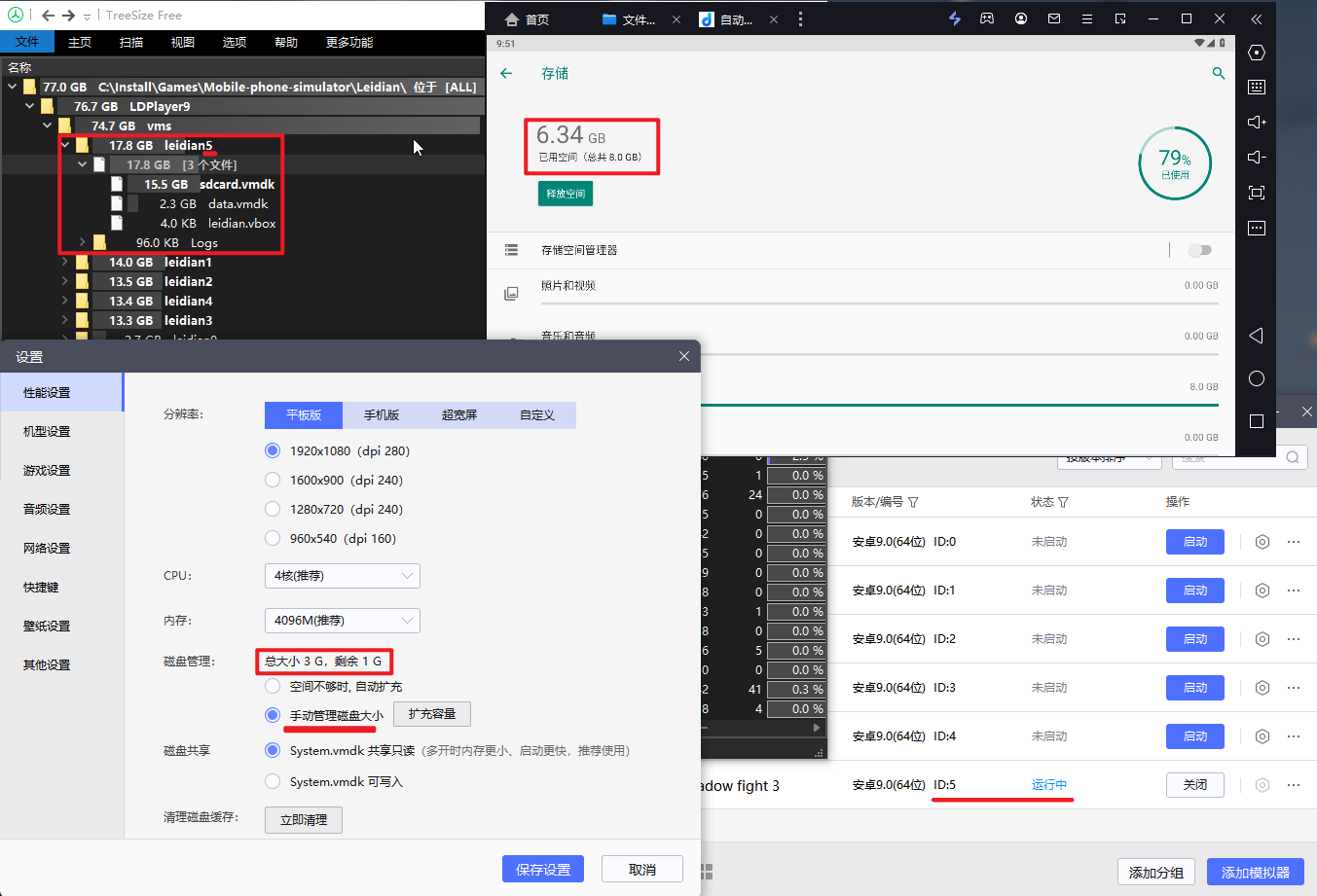Click the volume up icon in emulator sidebar
Viewport: 1317px width, 896px height.
coord(1257,122)
